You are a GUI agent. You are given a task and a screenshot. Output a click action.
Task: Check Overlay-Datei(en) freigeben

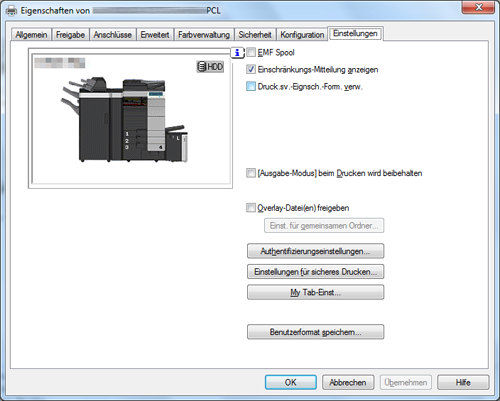[251, 208]
